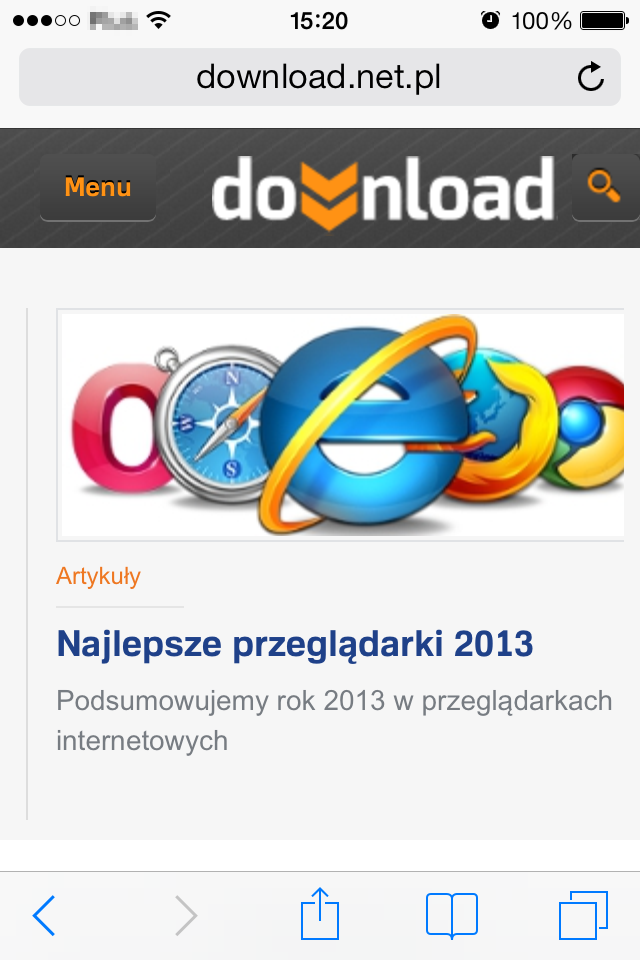
Task: Click the article summary text about 2013
Action: pyautogui.click(x=334, y=721)
